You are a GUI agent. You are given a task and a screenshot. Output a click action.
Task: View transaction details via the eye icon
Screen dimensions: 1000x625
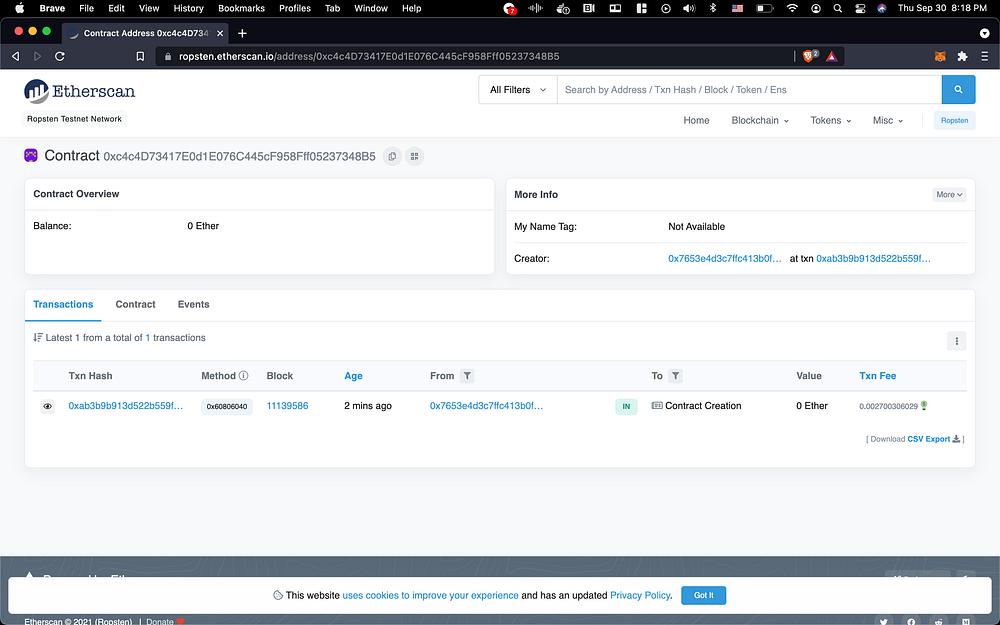[x=48, y=406]
